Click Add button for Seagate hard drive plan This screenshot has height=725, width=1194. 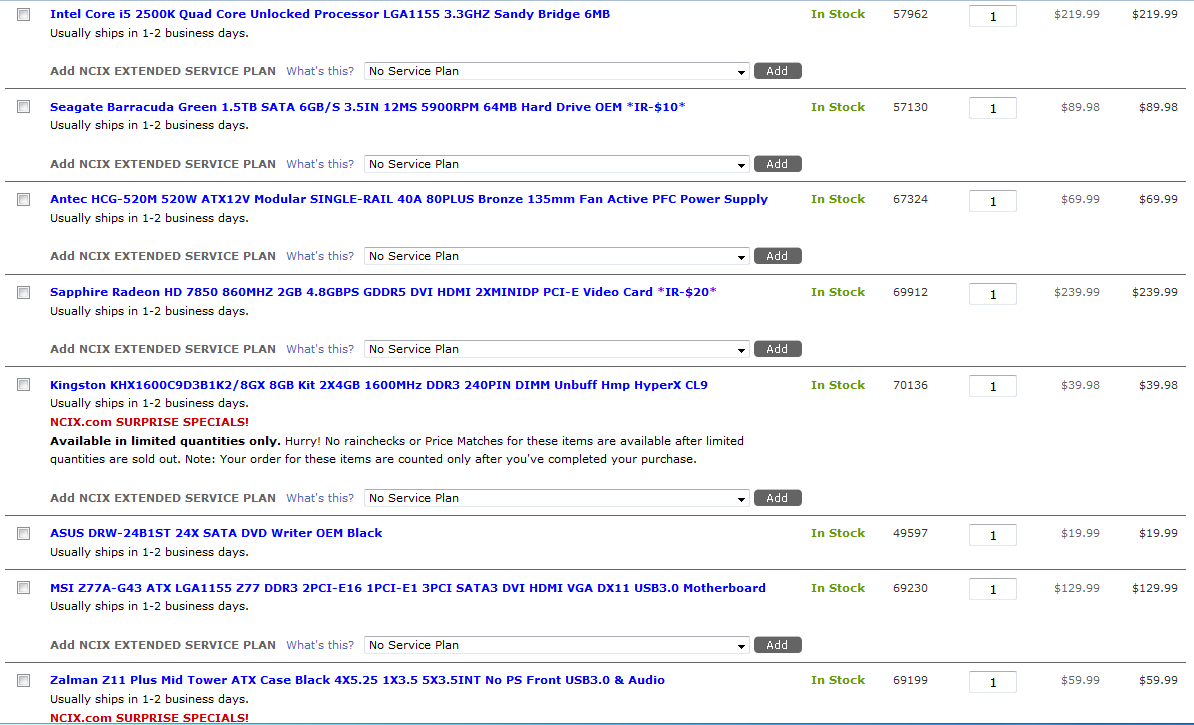coord(777,164)
